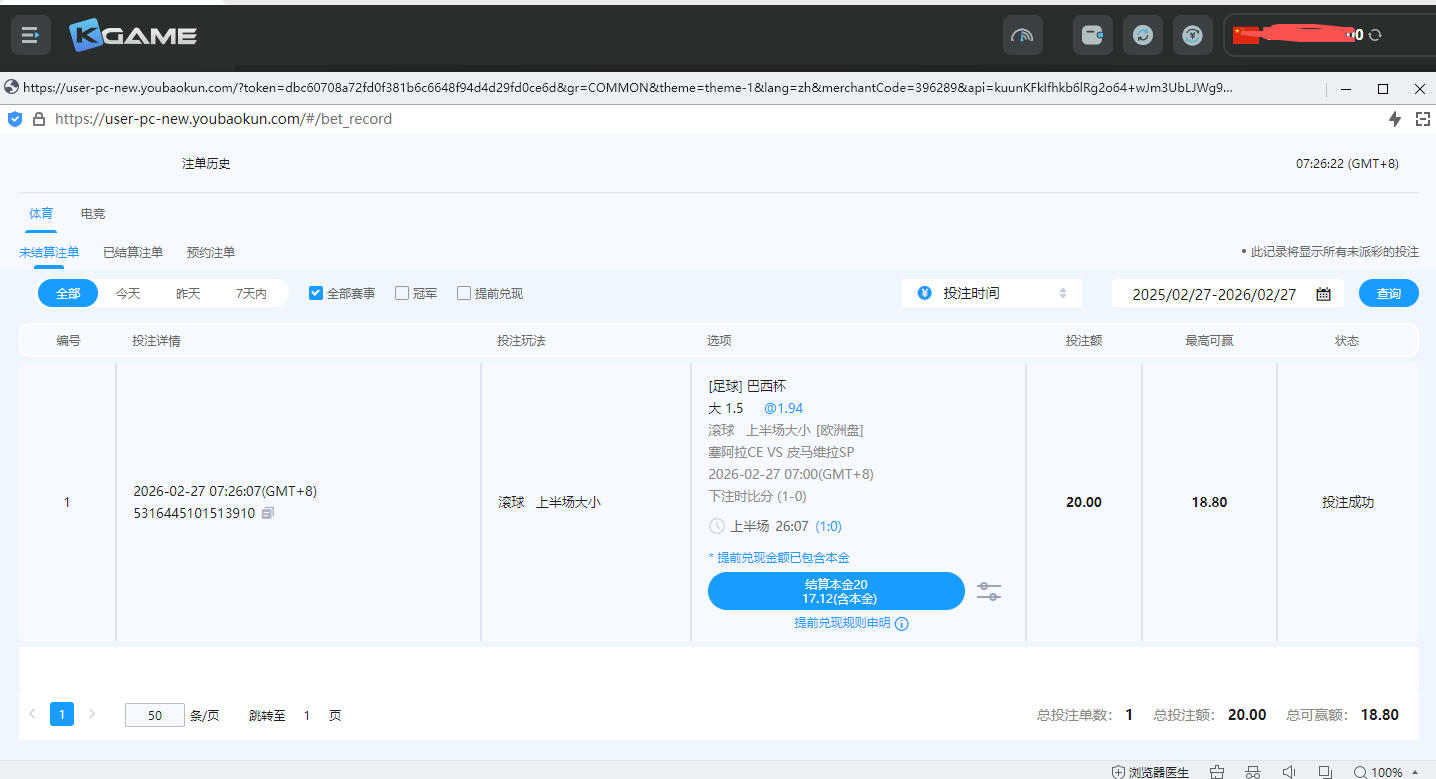Enable the 冠军 checkbox

(402, 294)
